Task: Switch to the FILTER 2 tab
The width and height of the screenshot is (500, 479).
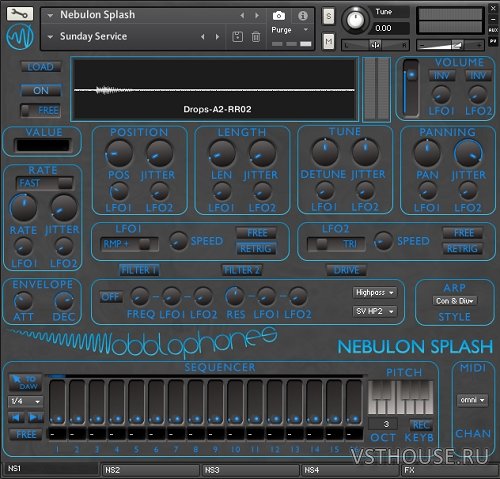Action: [x=242, y=270]
